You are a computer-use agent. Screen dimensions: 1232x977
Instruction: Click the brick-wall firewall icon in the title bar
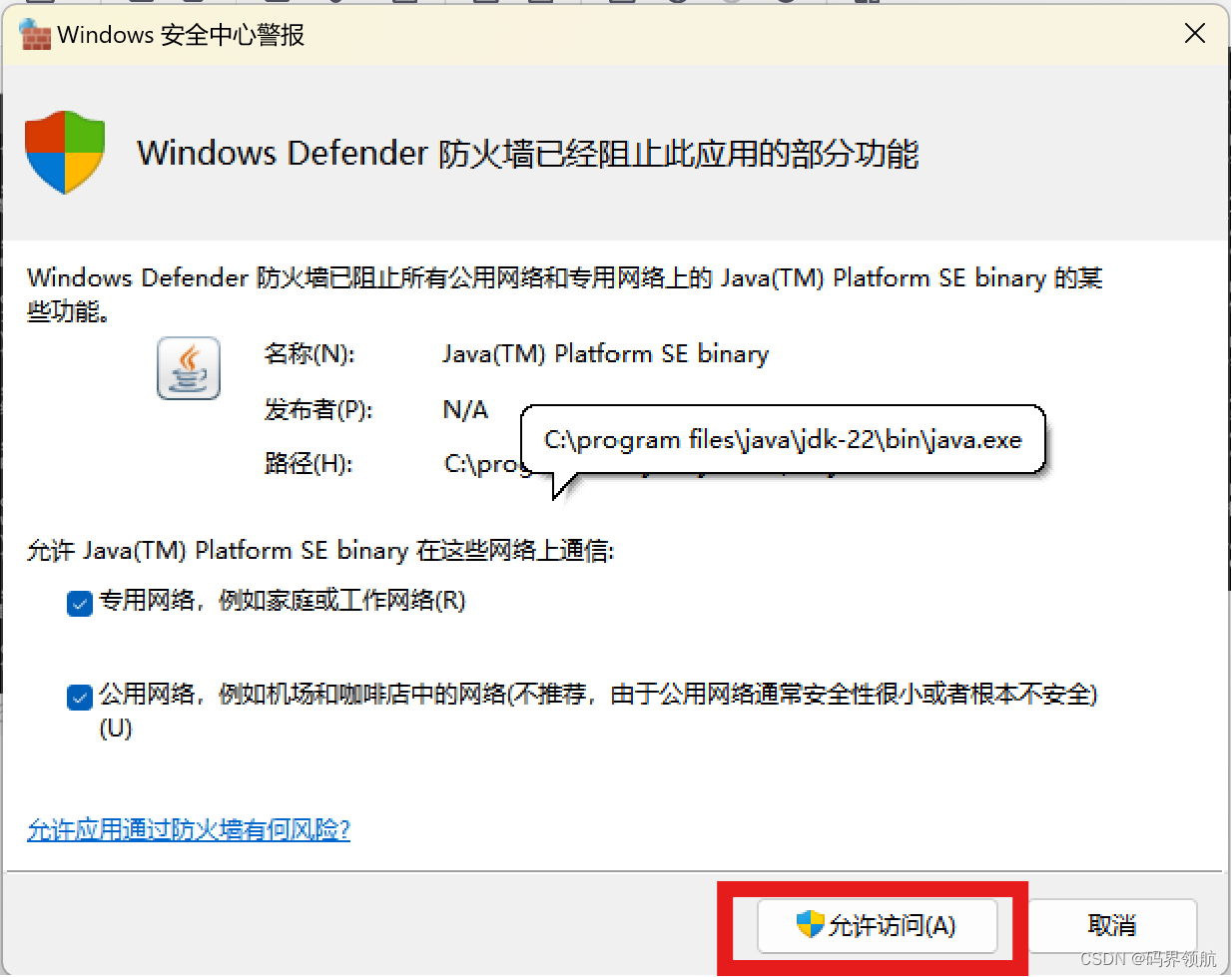click(35, 35)
